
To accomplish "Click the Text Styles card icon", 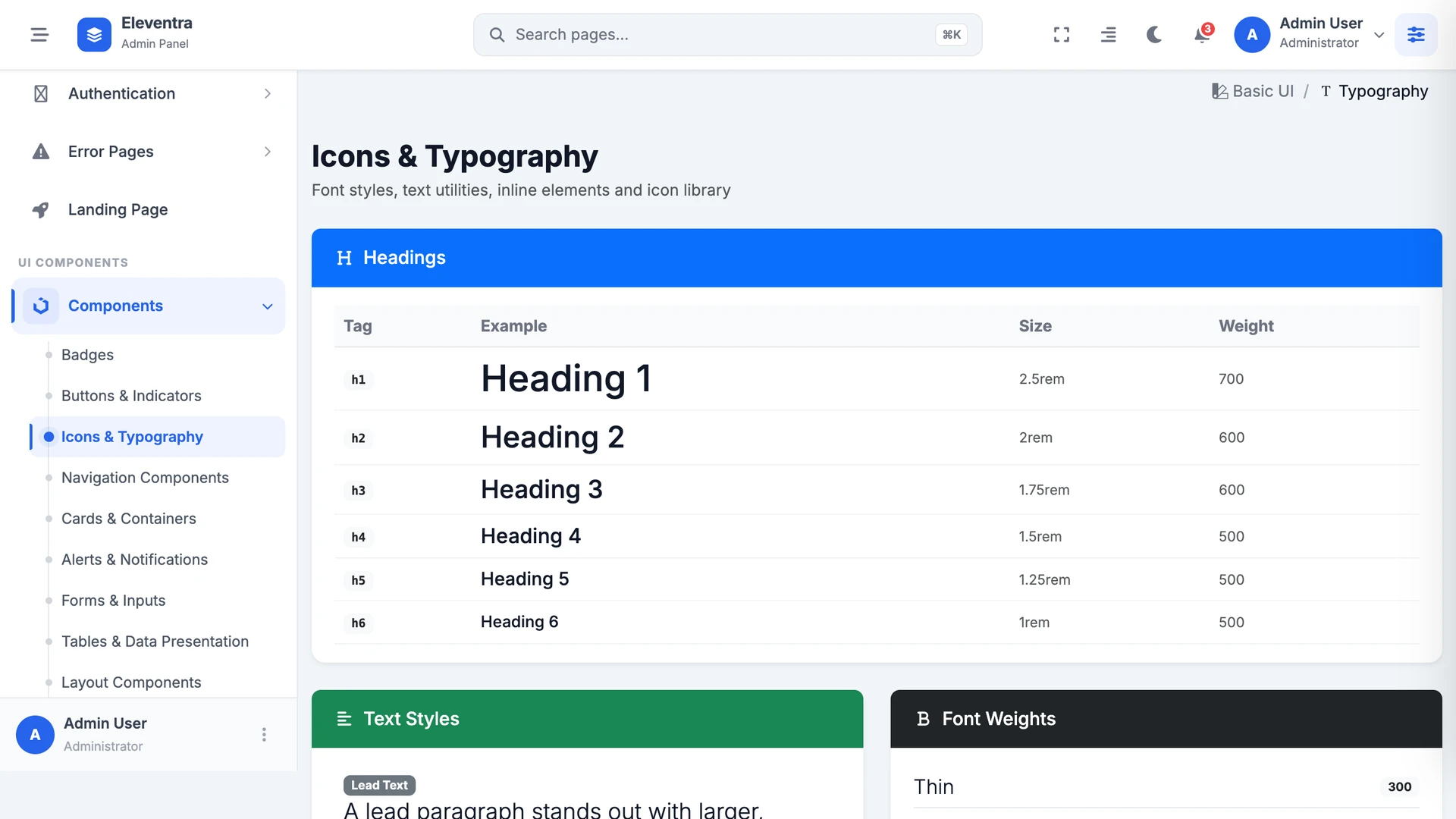I will 344,719.
